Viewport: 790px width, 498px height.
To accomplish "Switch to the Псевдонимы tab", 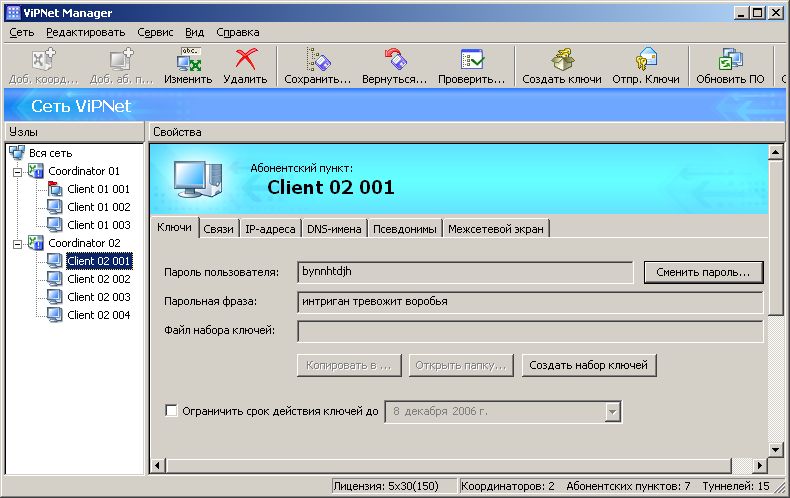I will (x=405, y=229).
